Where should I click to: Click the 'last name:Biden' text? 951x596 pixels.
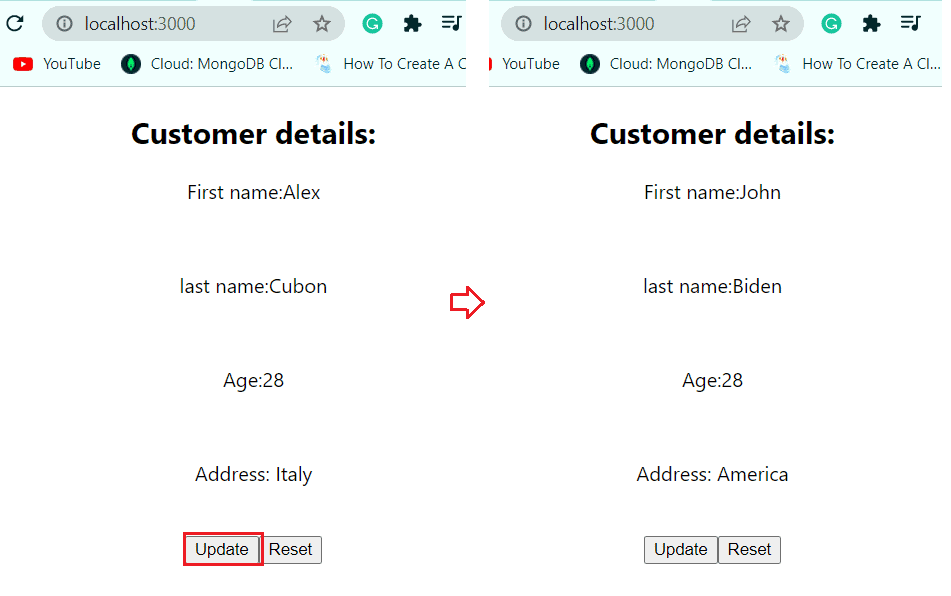[713, 286]
